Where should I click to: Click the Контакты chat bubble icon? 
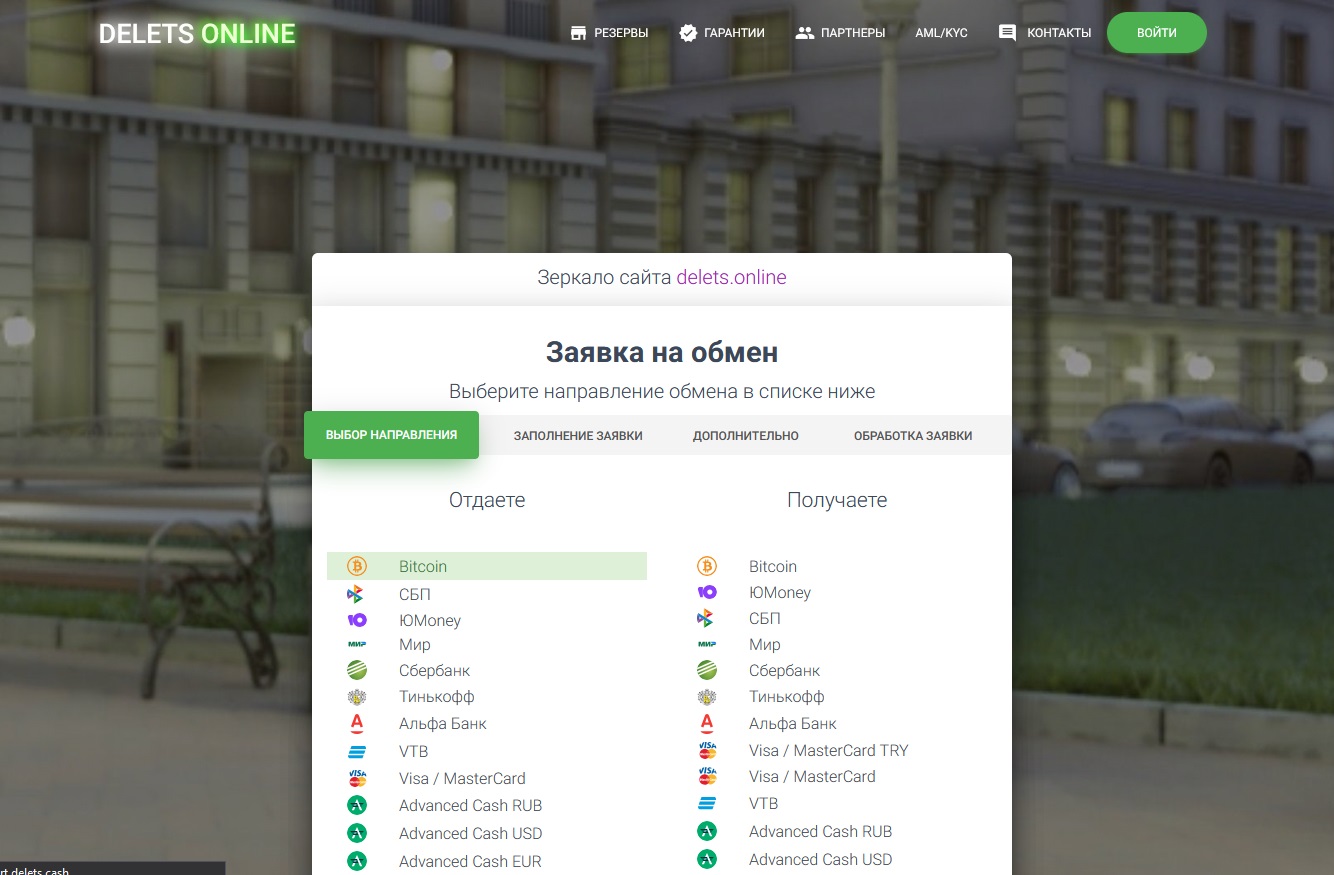[x=1008, y=33]
